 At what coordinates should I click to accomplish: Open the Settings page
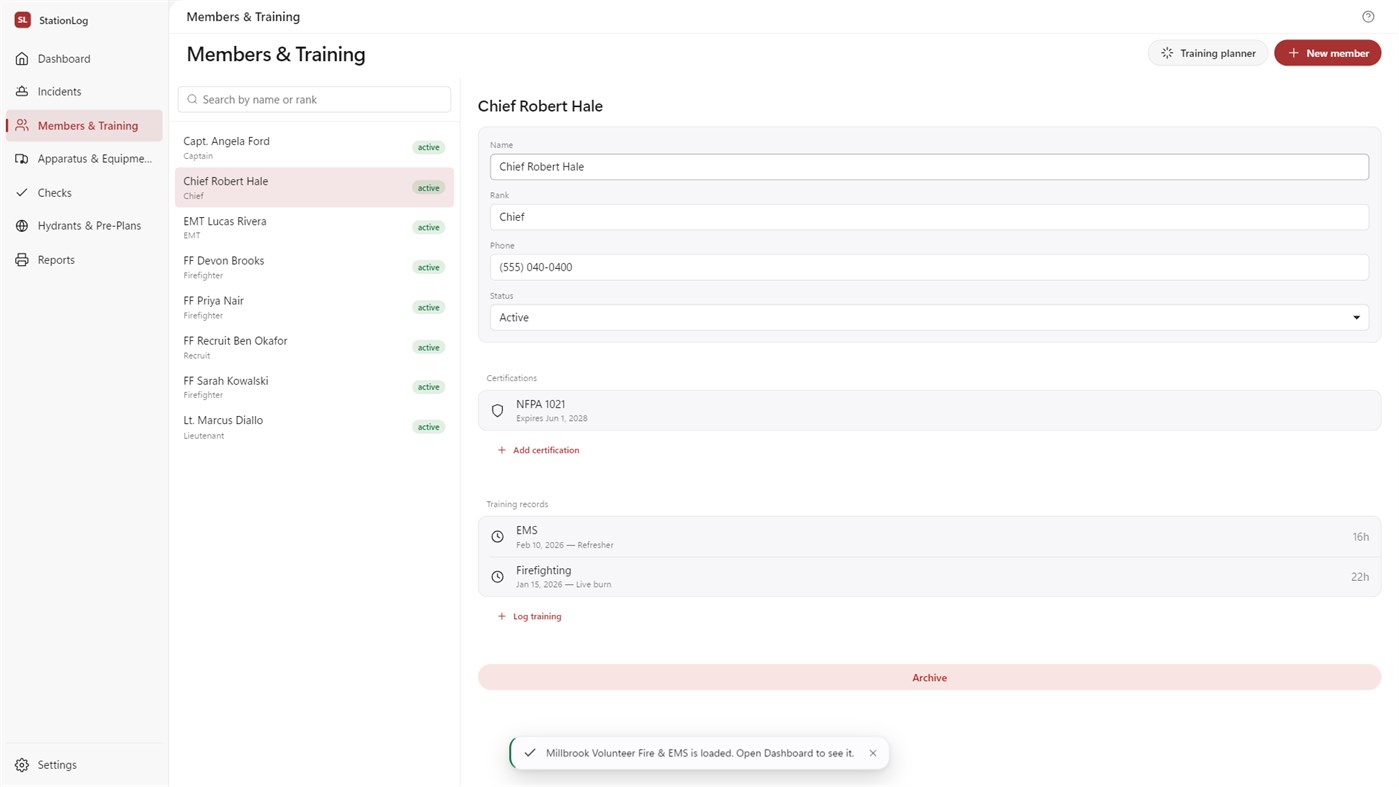click(84, 765)
